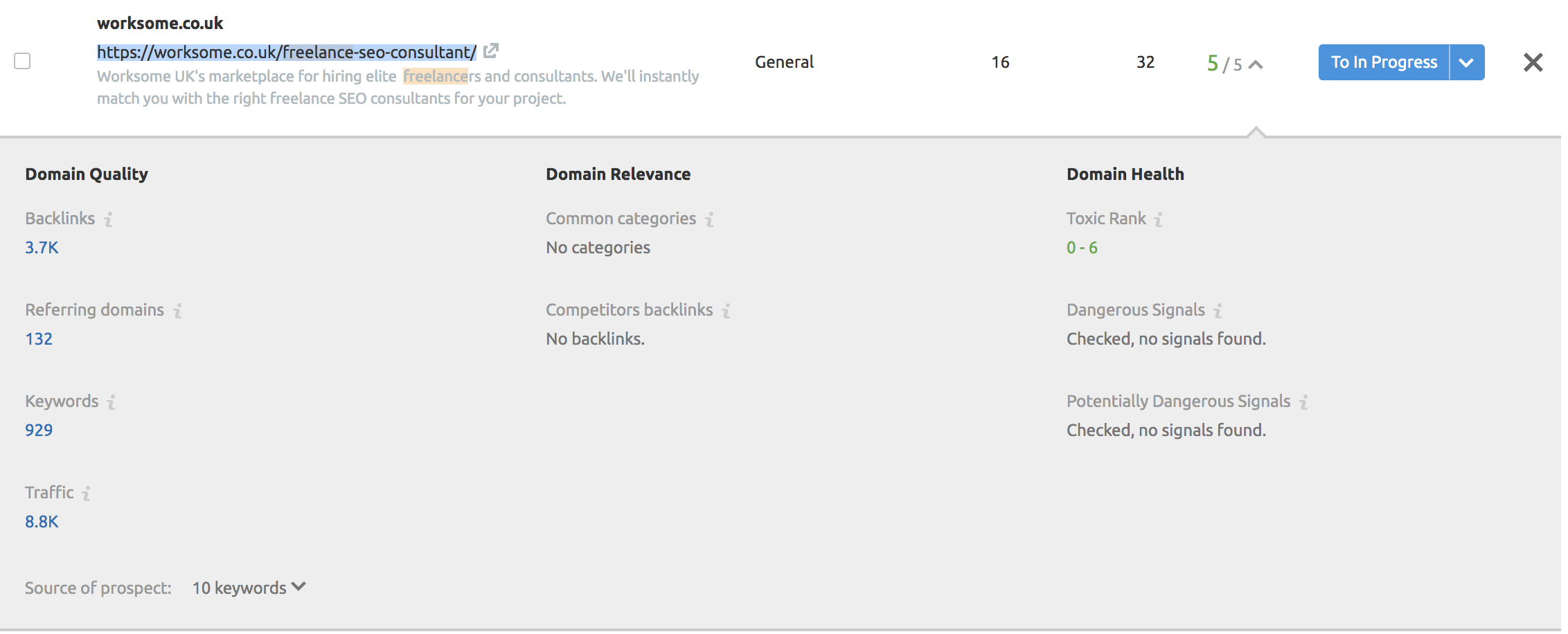Screen dimensions: 1568x634
Task: Show info tooltip for Traffic
Action: coord(87,493)
